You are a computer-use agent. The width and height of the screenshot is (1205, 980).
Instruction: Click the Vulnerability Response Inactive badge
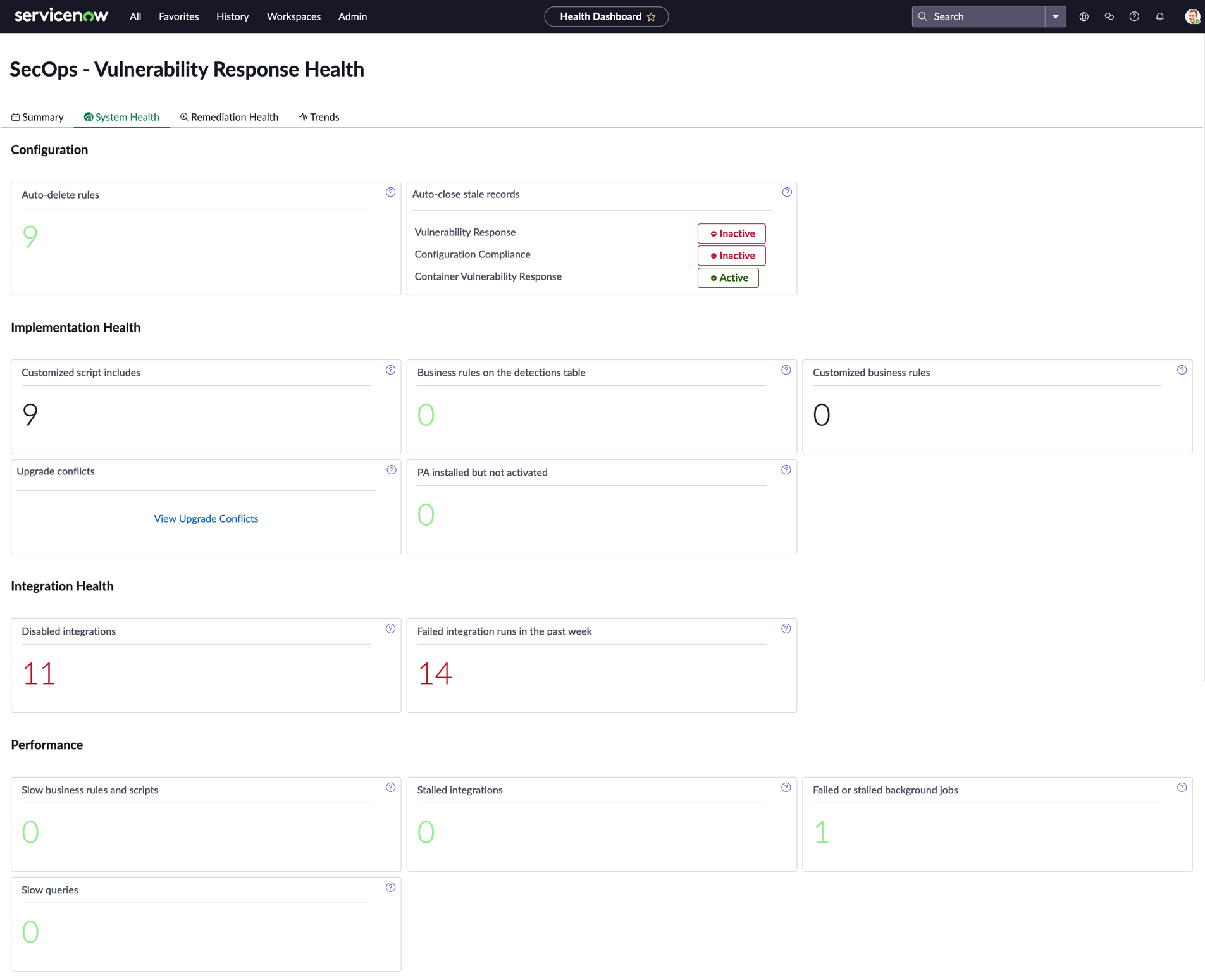tap(731, 233)
